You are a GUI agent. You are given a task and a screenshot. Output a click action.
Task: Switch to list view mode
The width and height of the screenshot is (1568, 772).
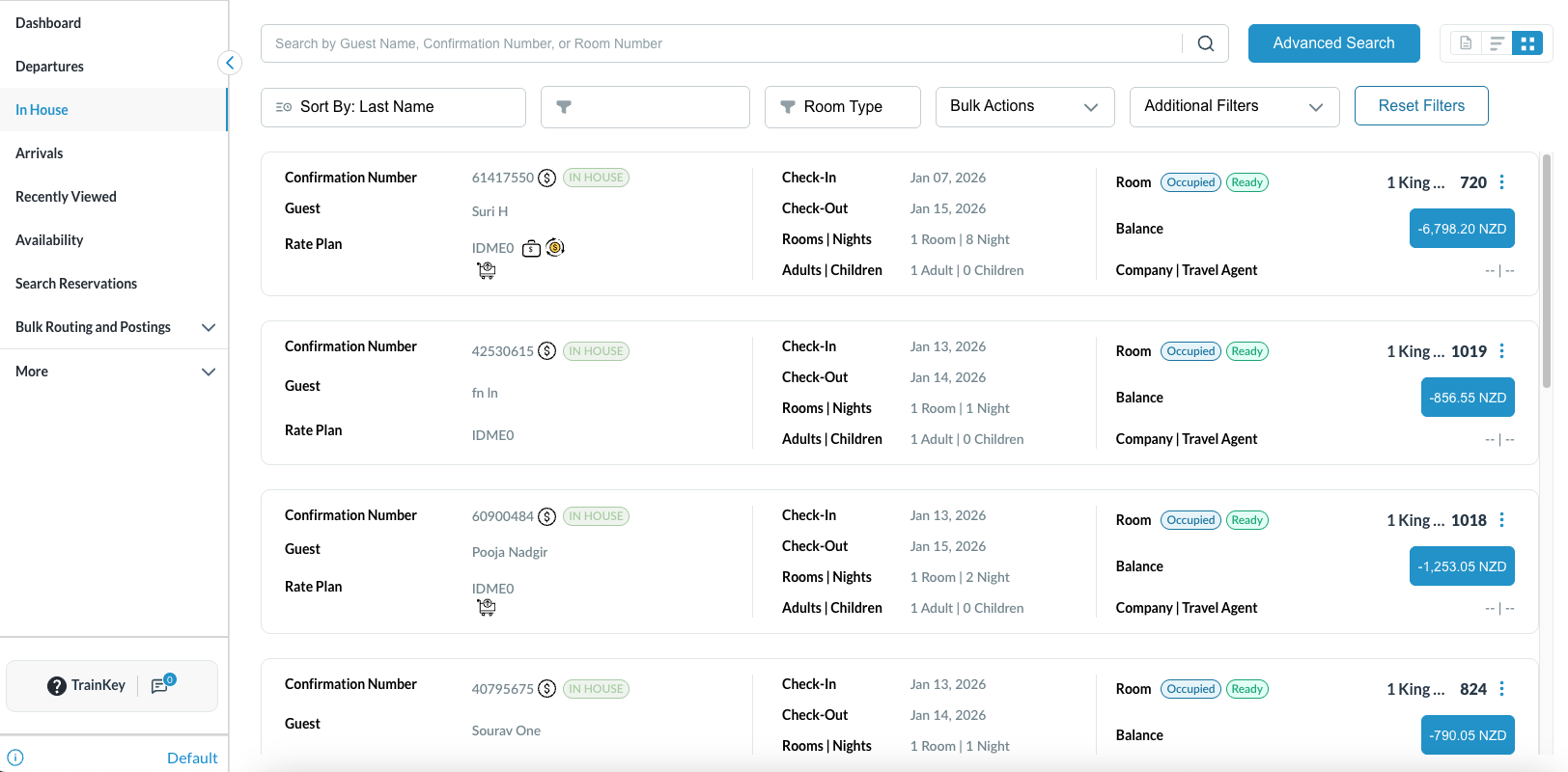tap(1497, 43)
